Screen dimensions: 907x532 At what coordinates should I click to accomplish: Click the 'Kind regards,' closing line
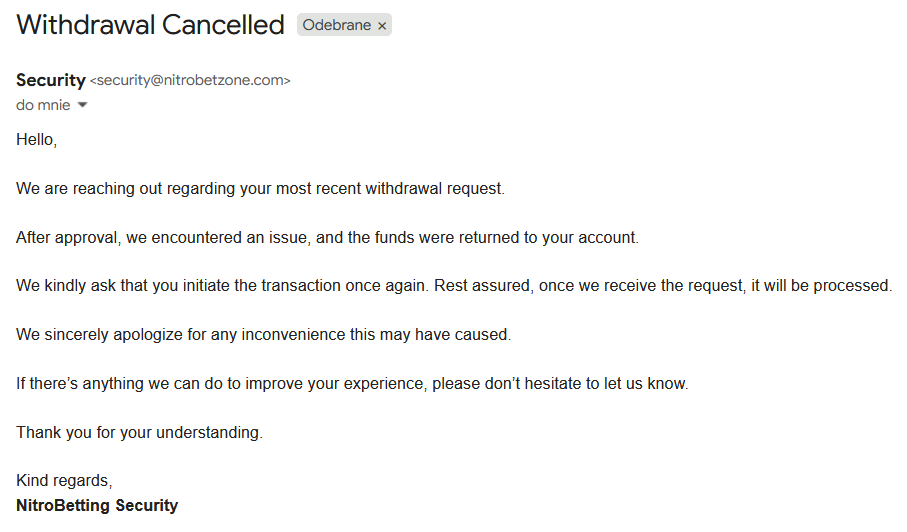(x=64, y=481)
